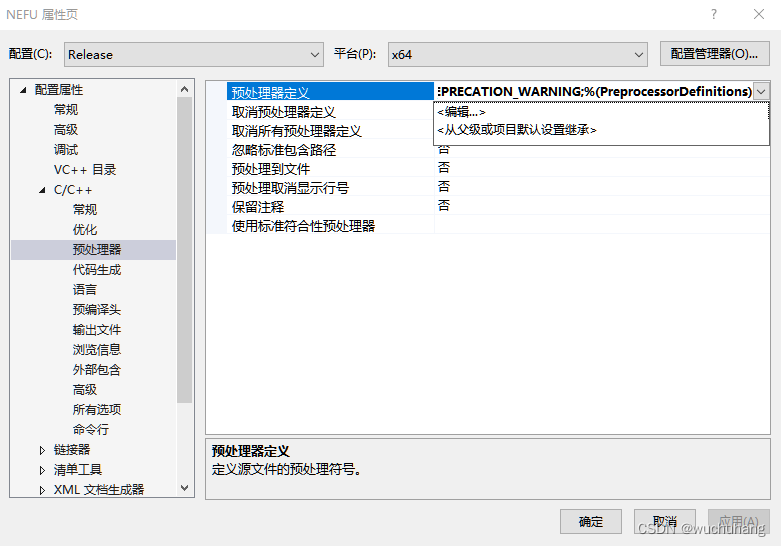Collapse the C/C++ tree node
Viewport: 781px width, 546px height.
[x=42, y=190]
